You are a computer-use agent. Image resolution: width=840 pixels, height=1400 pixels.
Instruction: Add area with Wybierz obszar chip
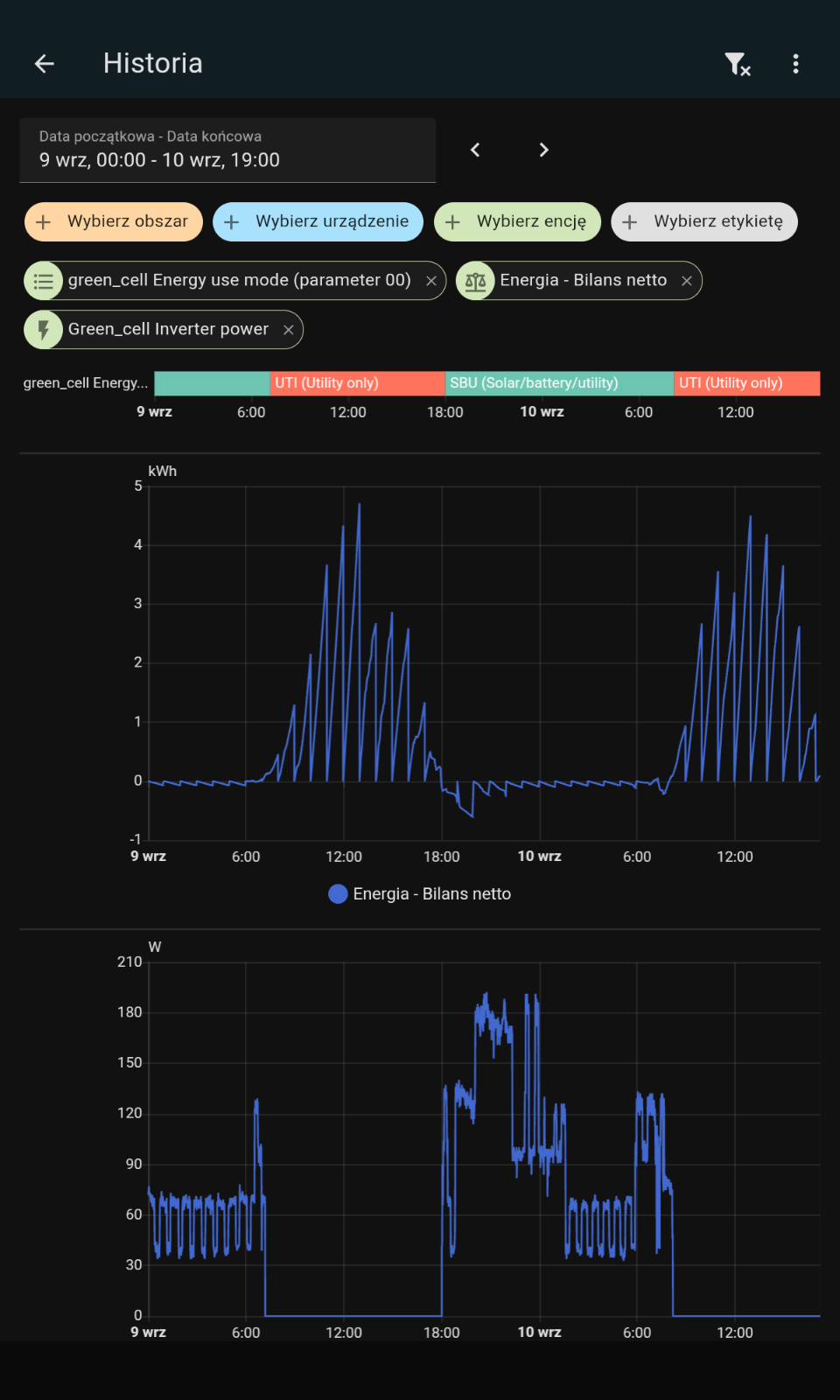[x=114, y=221]
